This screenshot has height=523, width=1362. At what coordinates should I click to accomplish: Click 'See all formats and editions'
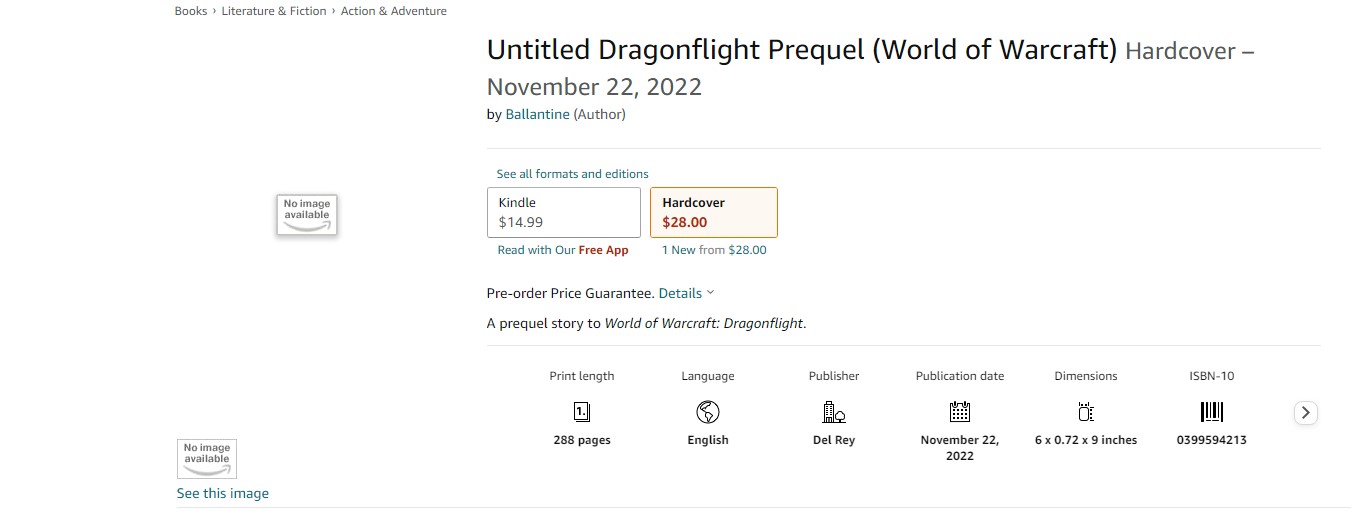[573, 174]
